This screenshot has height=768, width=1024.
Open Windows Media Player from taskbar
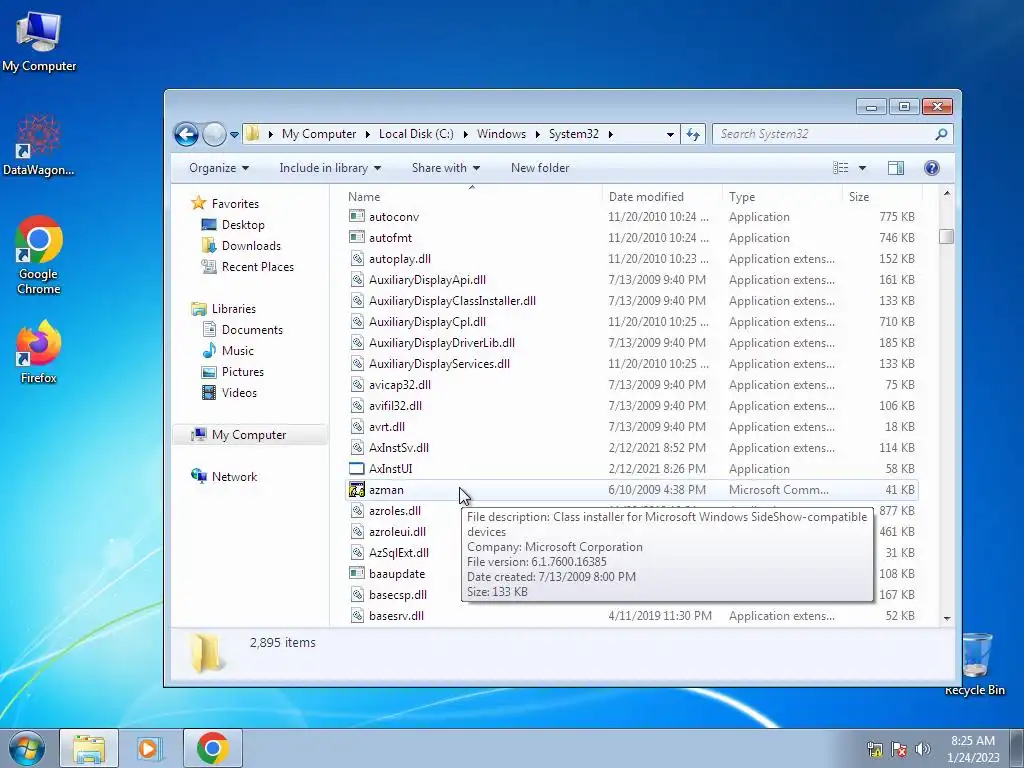tap(150, 748)
